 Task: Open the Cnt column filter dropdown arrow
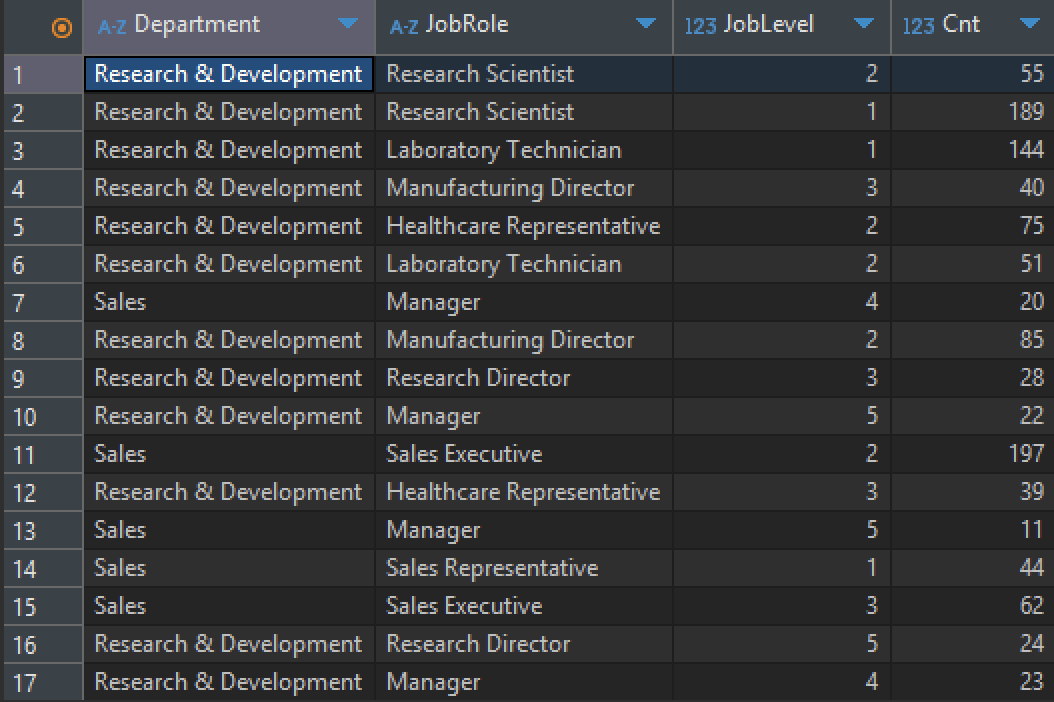coord(1029,24)
